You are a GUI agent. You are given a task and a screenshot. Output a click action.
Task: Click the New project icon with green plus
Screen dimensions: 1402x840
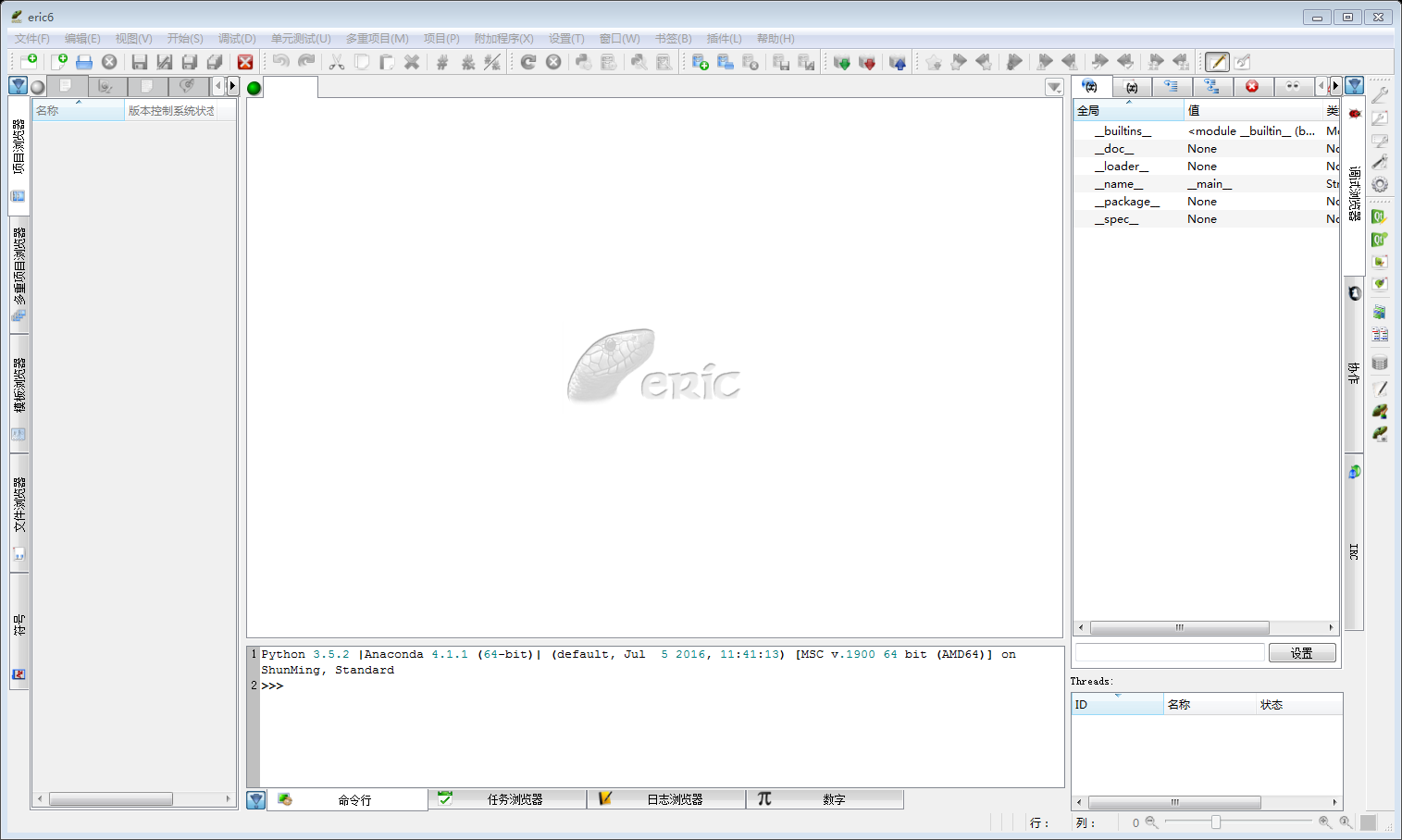701,62
